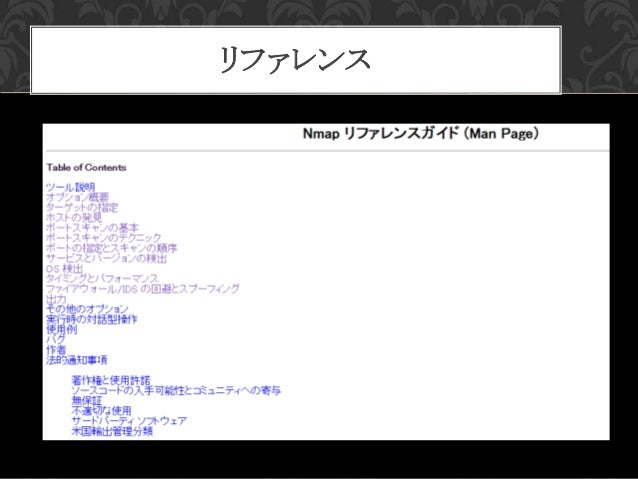Open the オプション概要 link

(78, 197)
